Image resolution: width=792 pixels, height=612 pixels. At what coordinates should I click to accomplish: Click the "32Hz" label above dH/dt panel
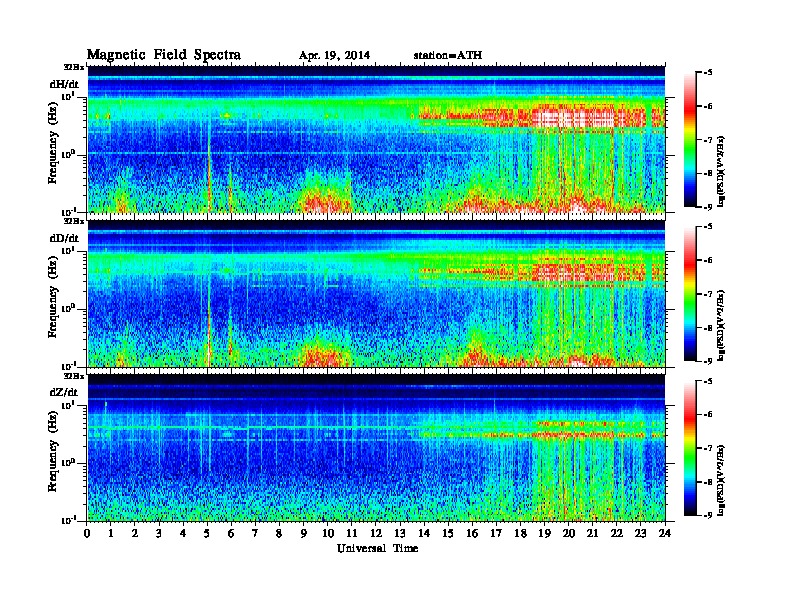73,67
